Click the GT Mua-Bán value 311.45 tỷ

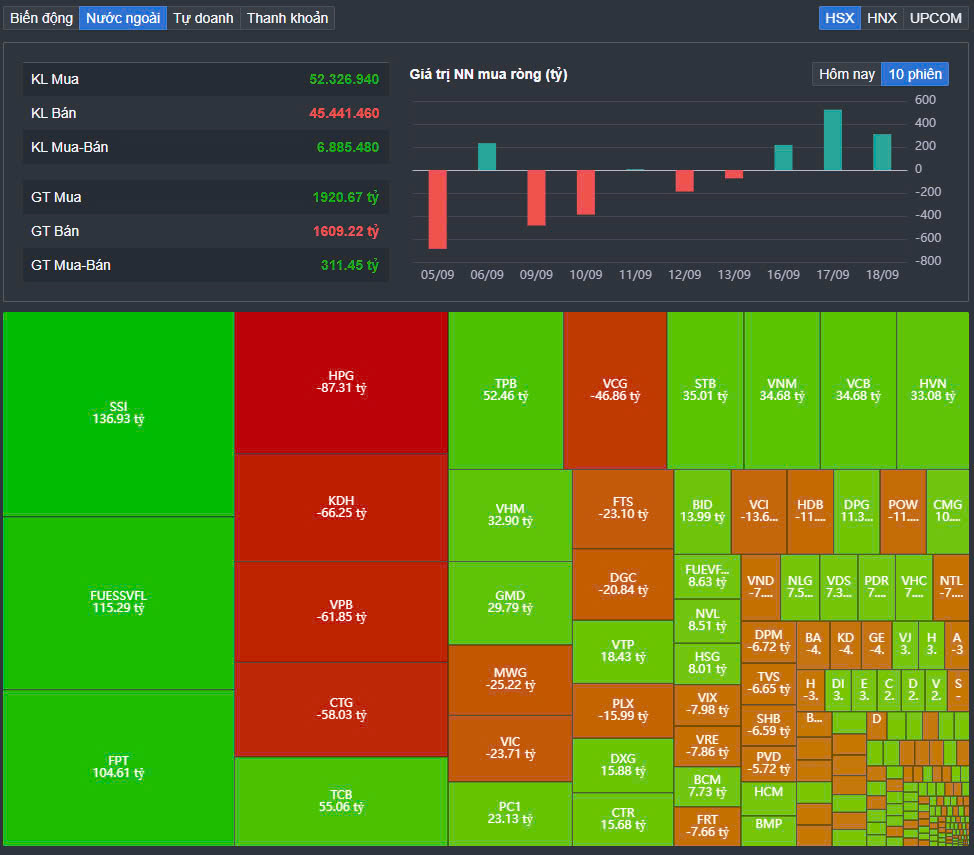349,265
